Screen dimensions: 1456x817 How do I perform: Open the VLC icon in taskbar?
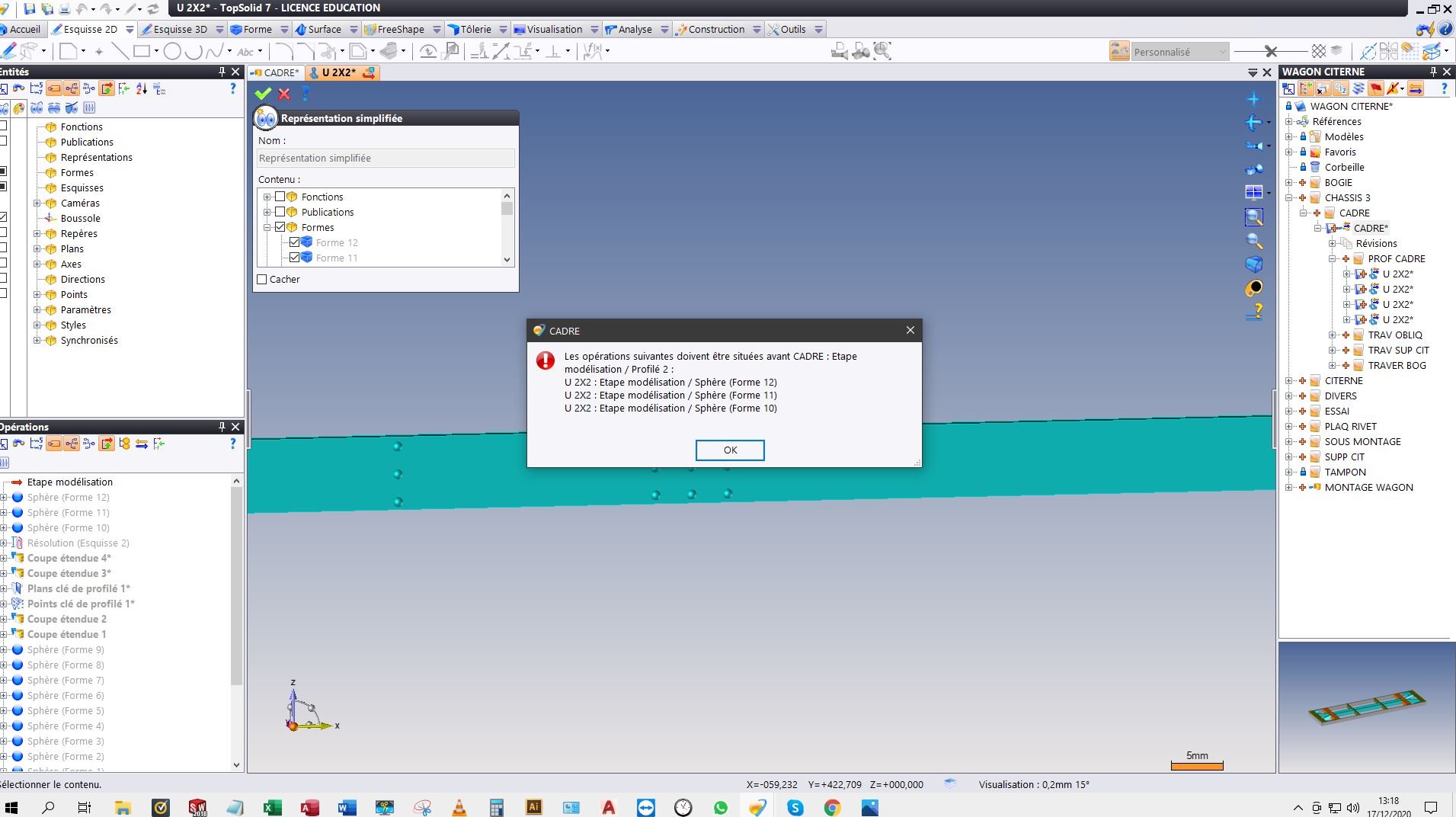tap(459, 807)
